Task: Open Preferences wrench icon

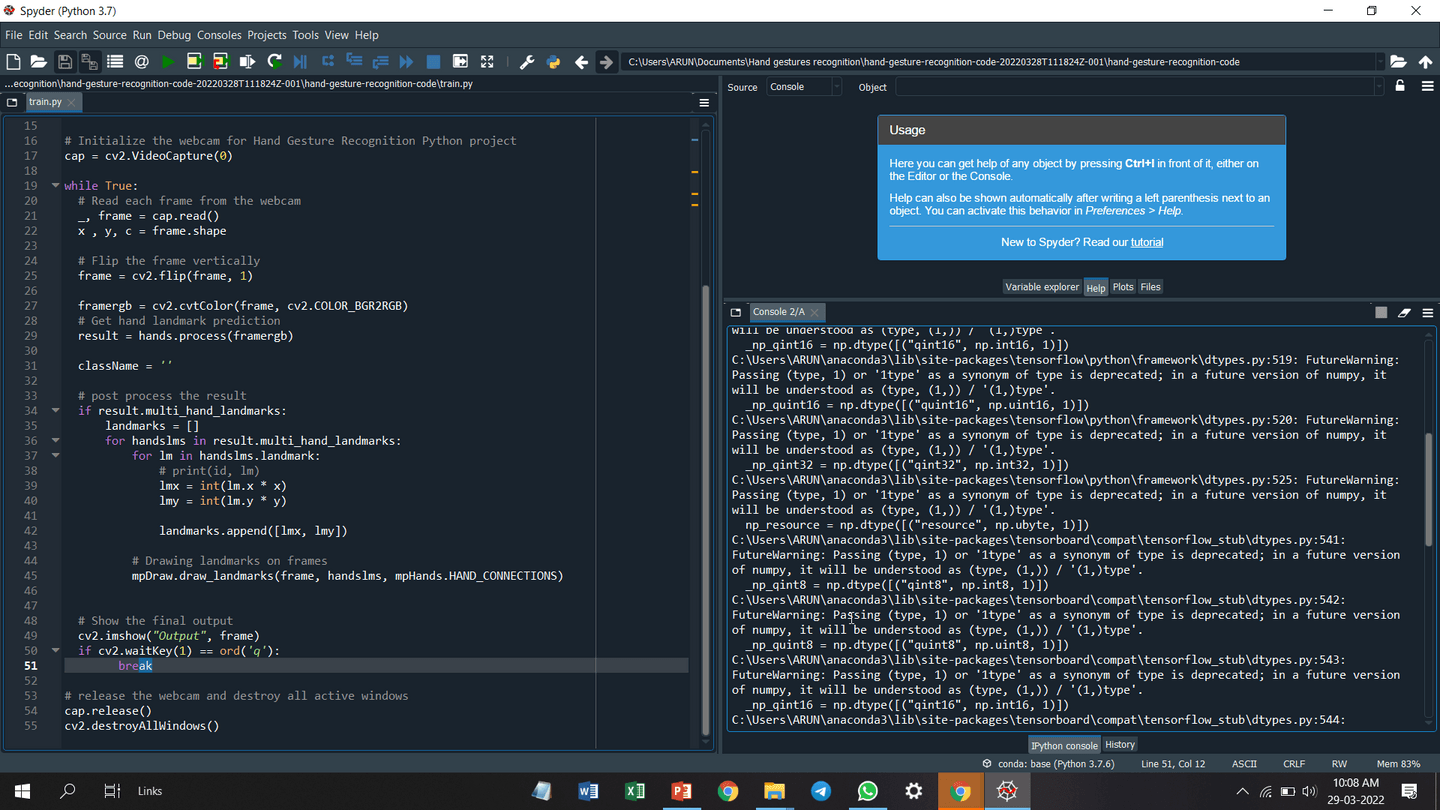Action: pyautogui.click(x=527, y=62)
